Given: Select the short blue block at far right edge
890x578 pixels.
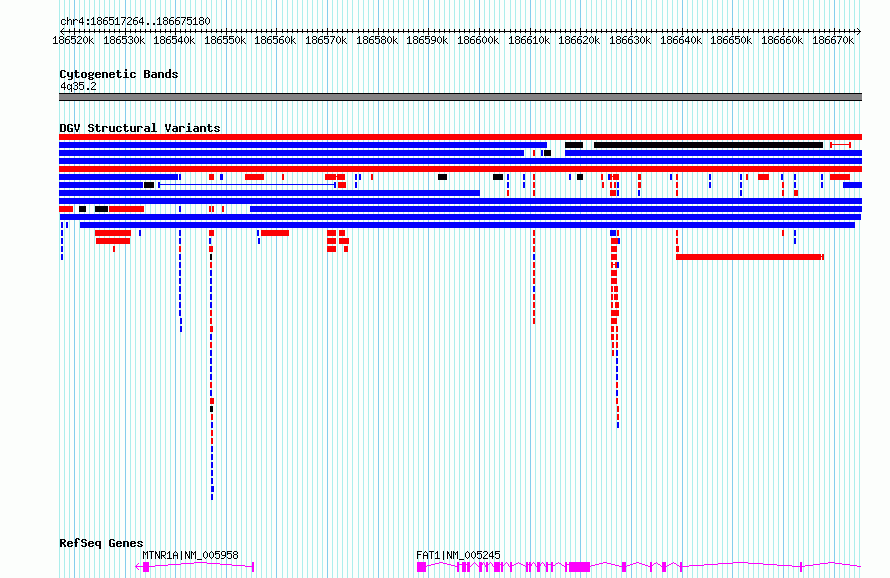Looking at the screenshot, I should [853, 185].
